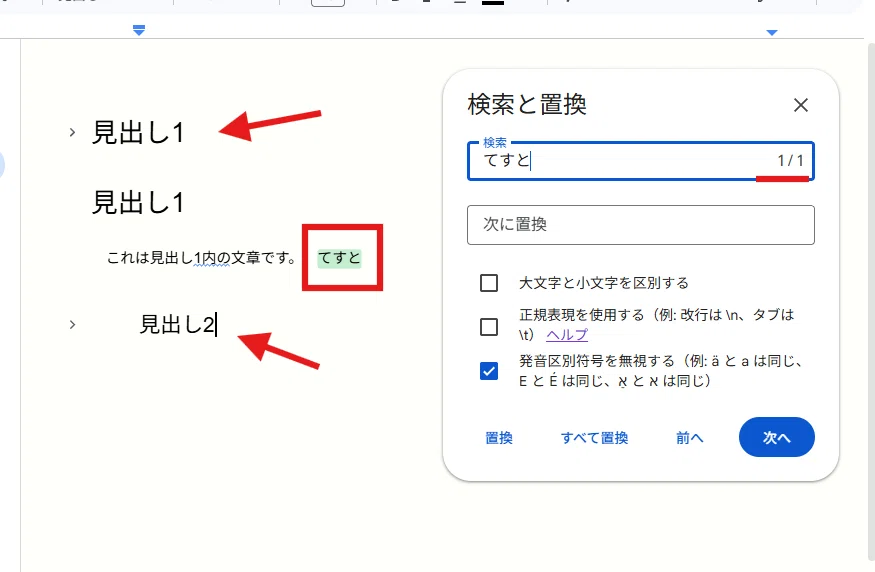The height and width of the screenshot is (572, 875).
Task: Click the sentence これは見出し1内の文章です。
Action: click(201, 258)
